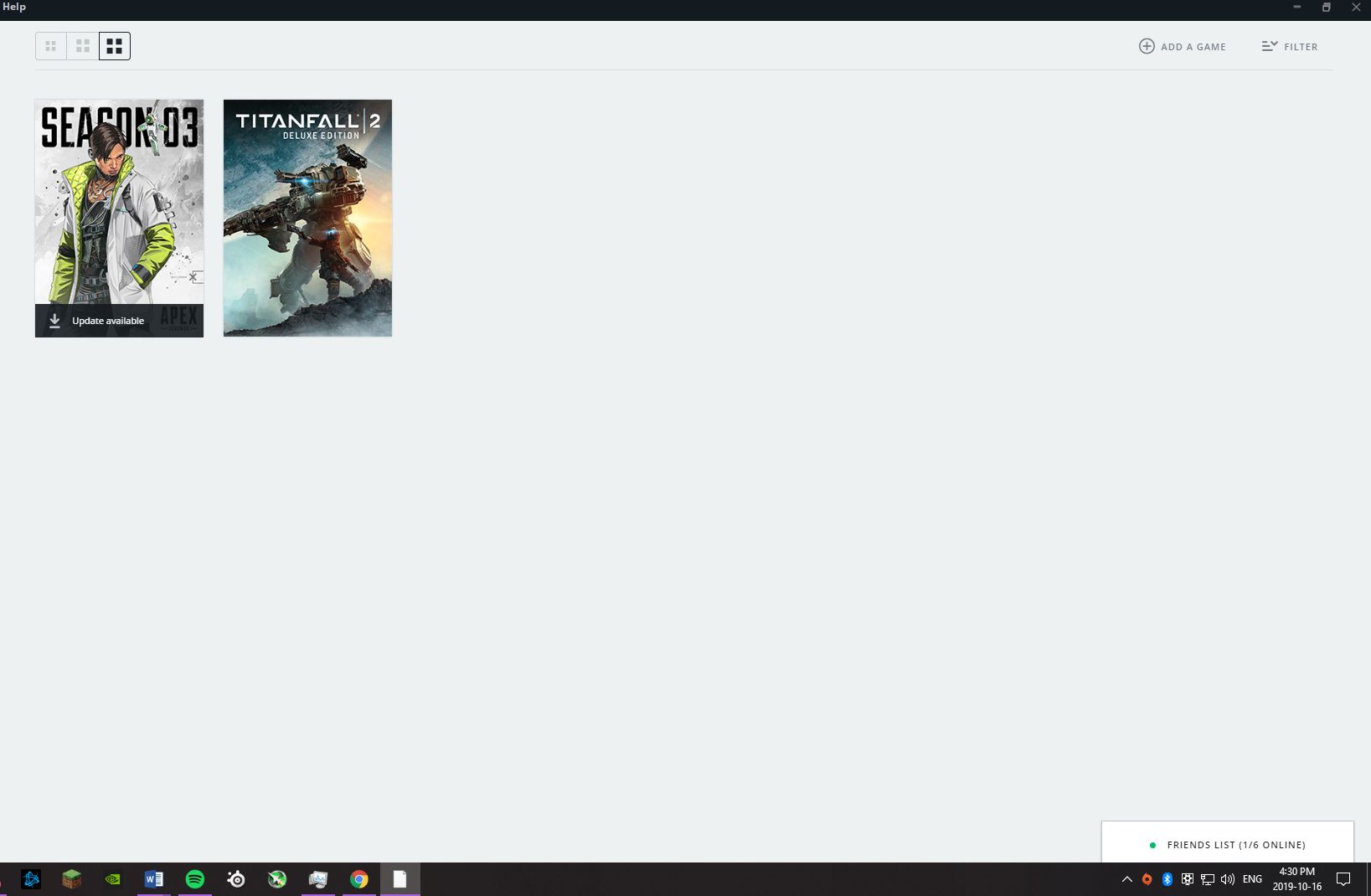Open network status in the system tray
Viewport: 1371px width, 896px height.
1208,879
